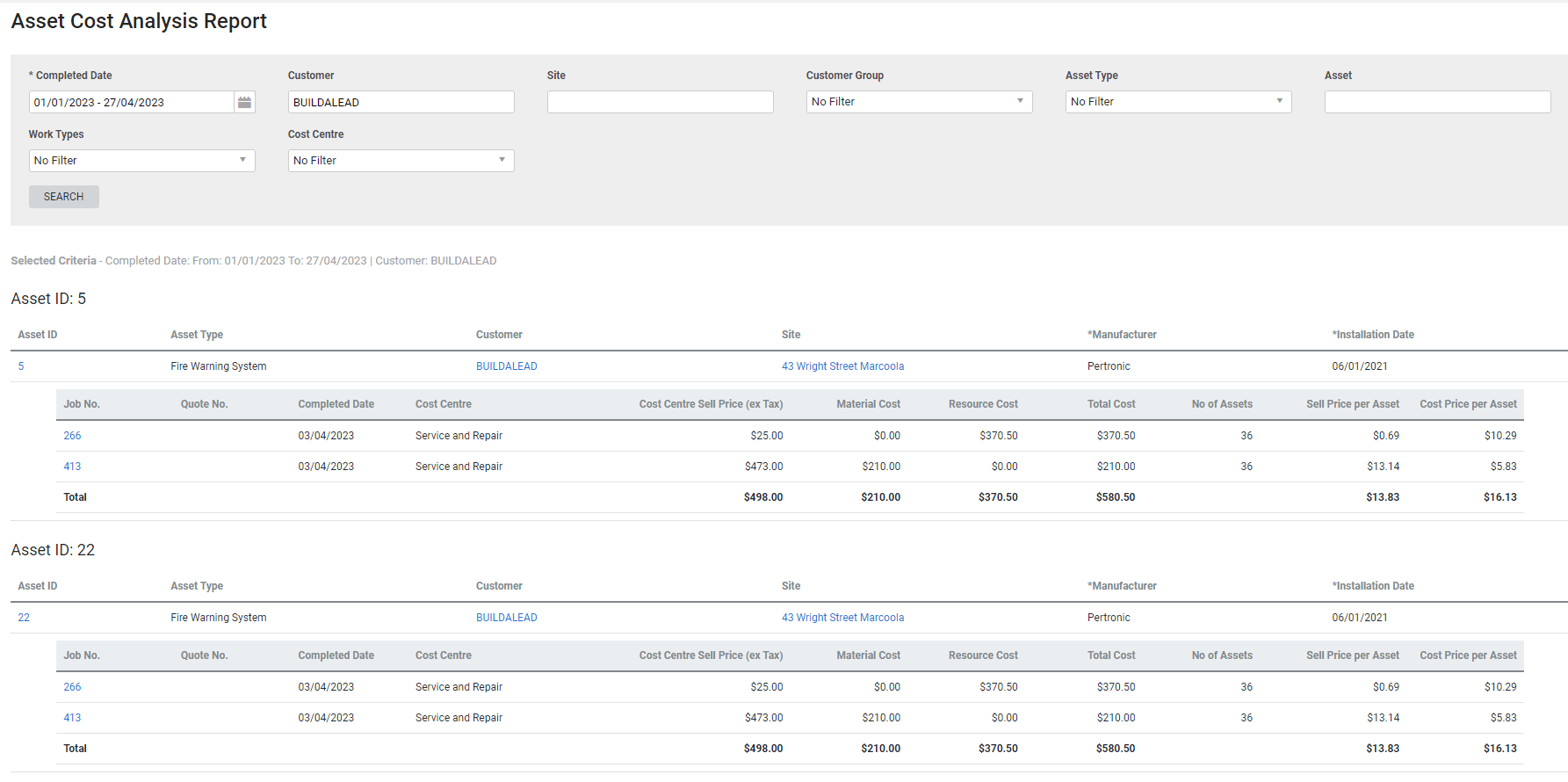Image resolution: width=1568 pixels, height=782 pixels.
Task: Open 43 Wright Street Marcoola site under Asset 5
Action: tap(842, 366)
